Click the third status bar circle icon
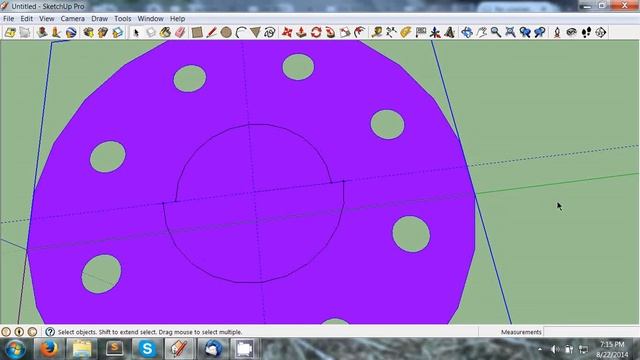640x360 pixels. click(x=32, y=332)
